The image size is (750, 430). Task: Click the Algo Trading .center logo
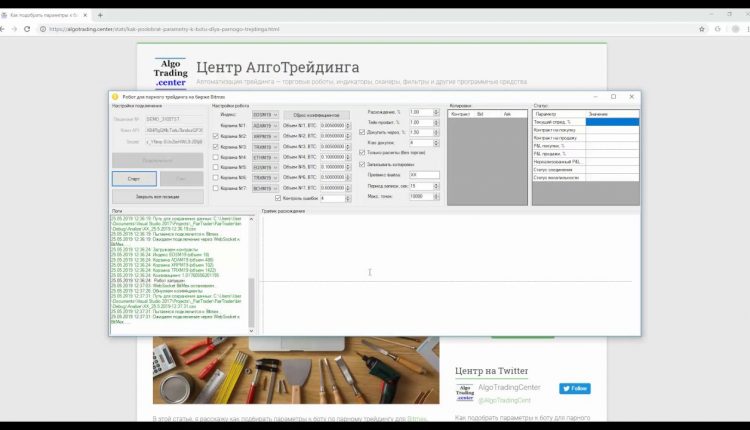pos(170,73)
